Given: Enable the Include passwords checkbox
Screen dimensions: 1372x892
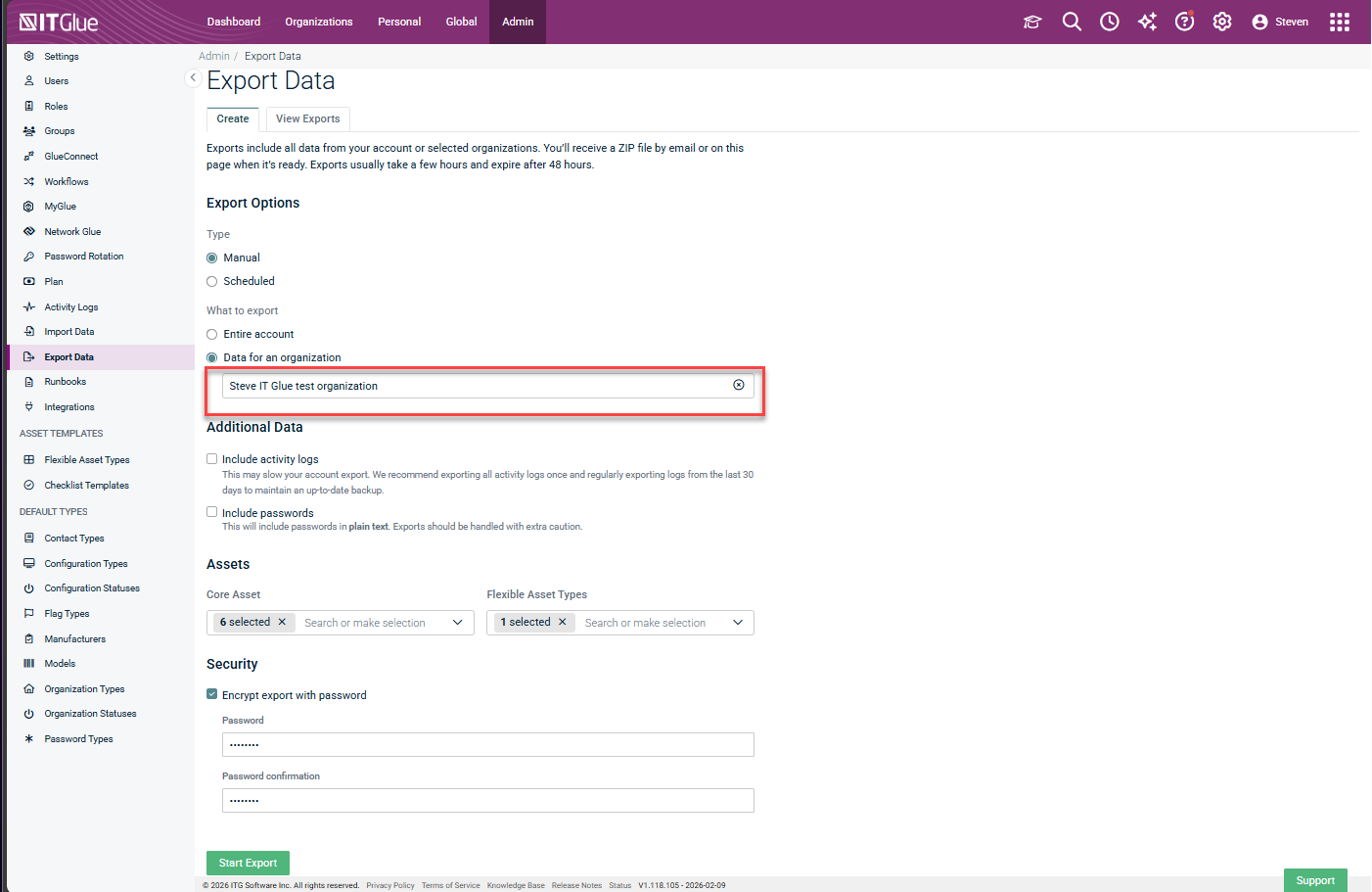Looking at the screenshot, I should 212,512.
